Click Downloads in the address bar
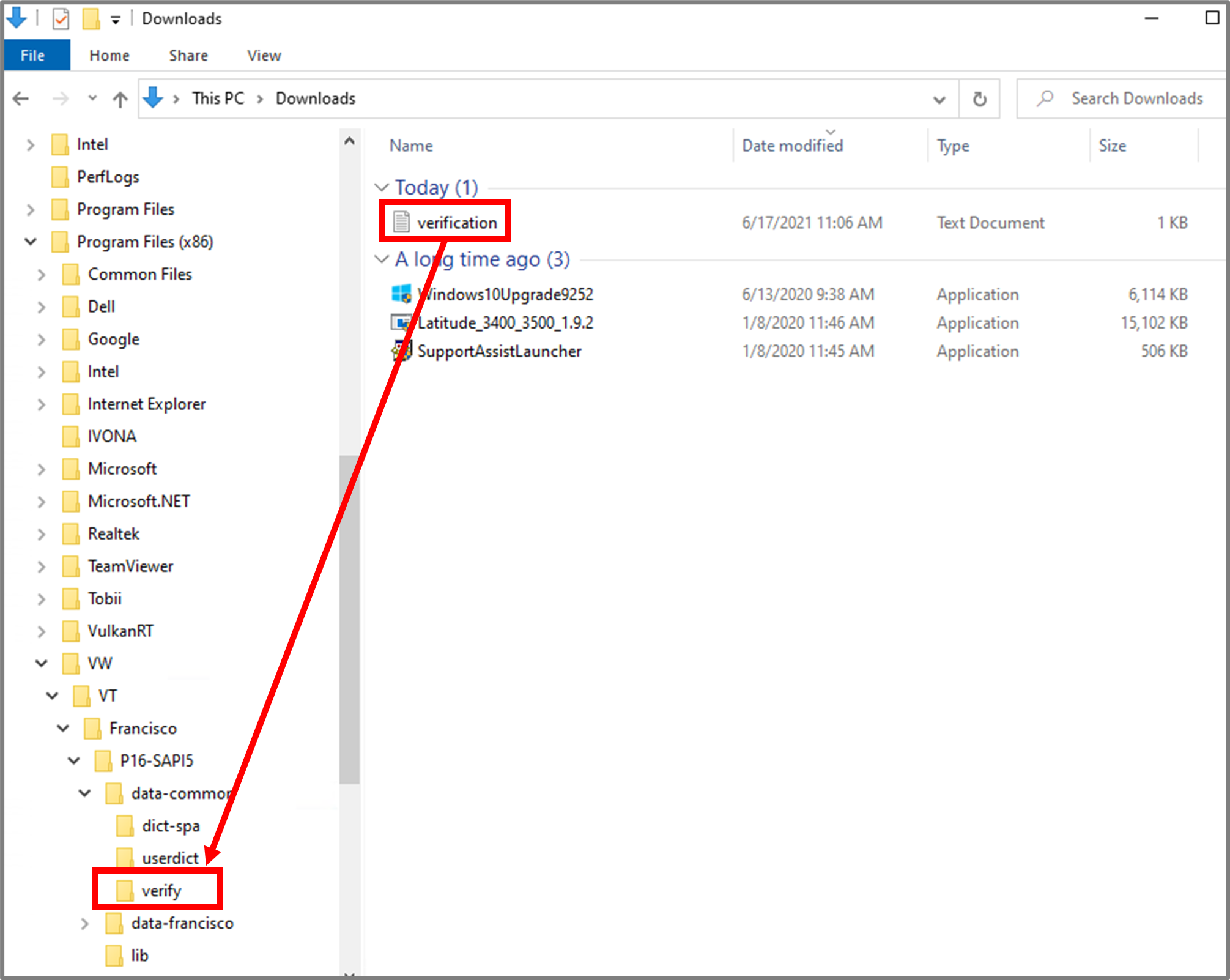The width and height of the screenshot is (1230, 980). coord(315,98)
